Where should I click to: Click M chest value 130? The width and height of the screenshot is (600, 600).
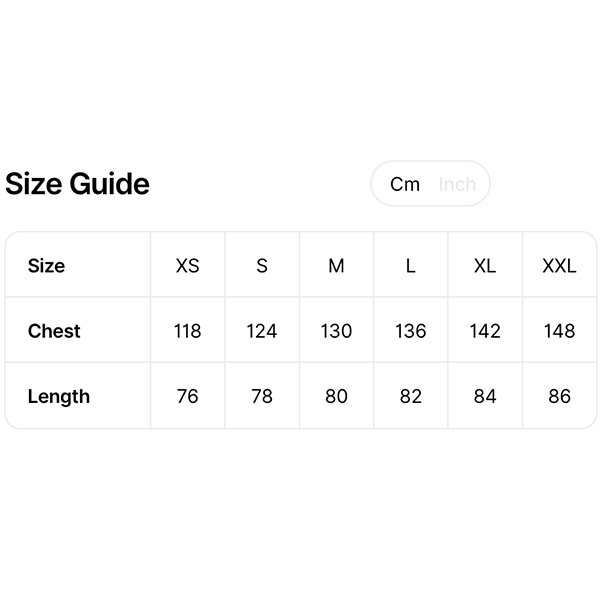tap(336, 331)
